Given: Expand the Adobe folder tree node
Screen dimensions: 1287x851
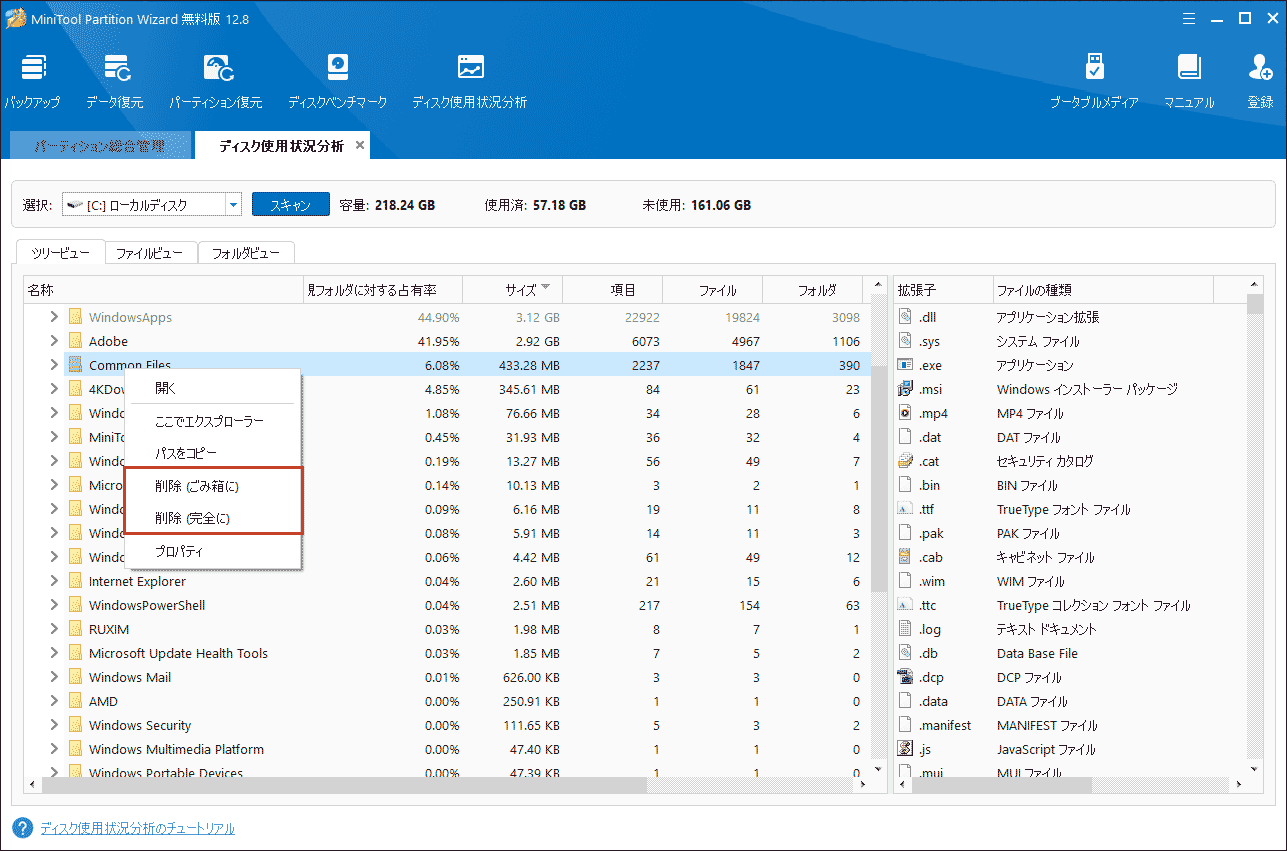Looking at the screenshot, I should pyautogui.click(x=54, y=342).
